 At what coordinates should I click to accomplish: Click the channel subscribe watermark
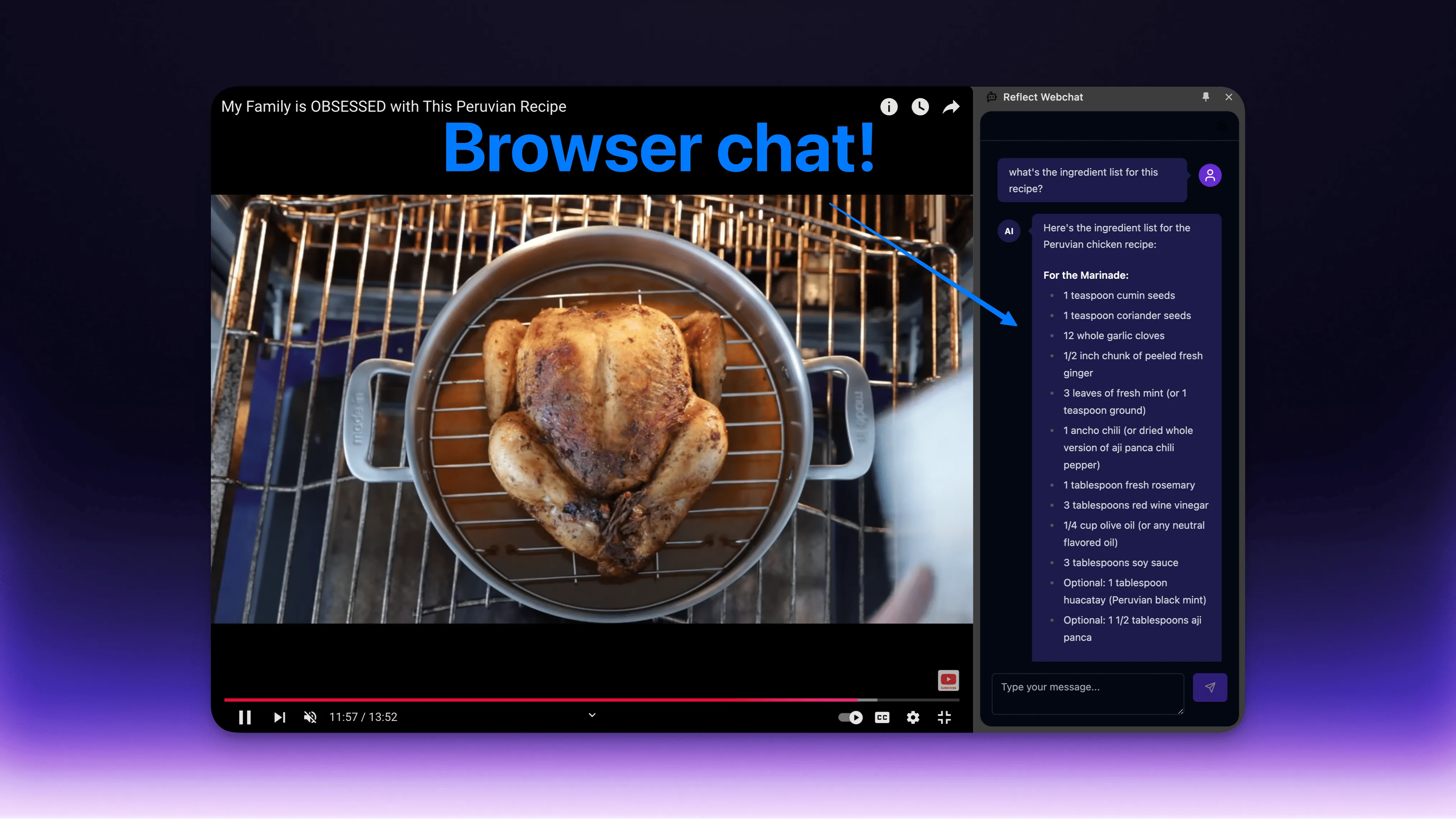pyautogui.click(x=948, y=680)
